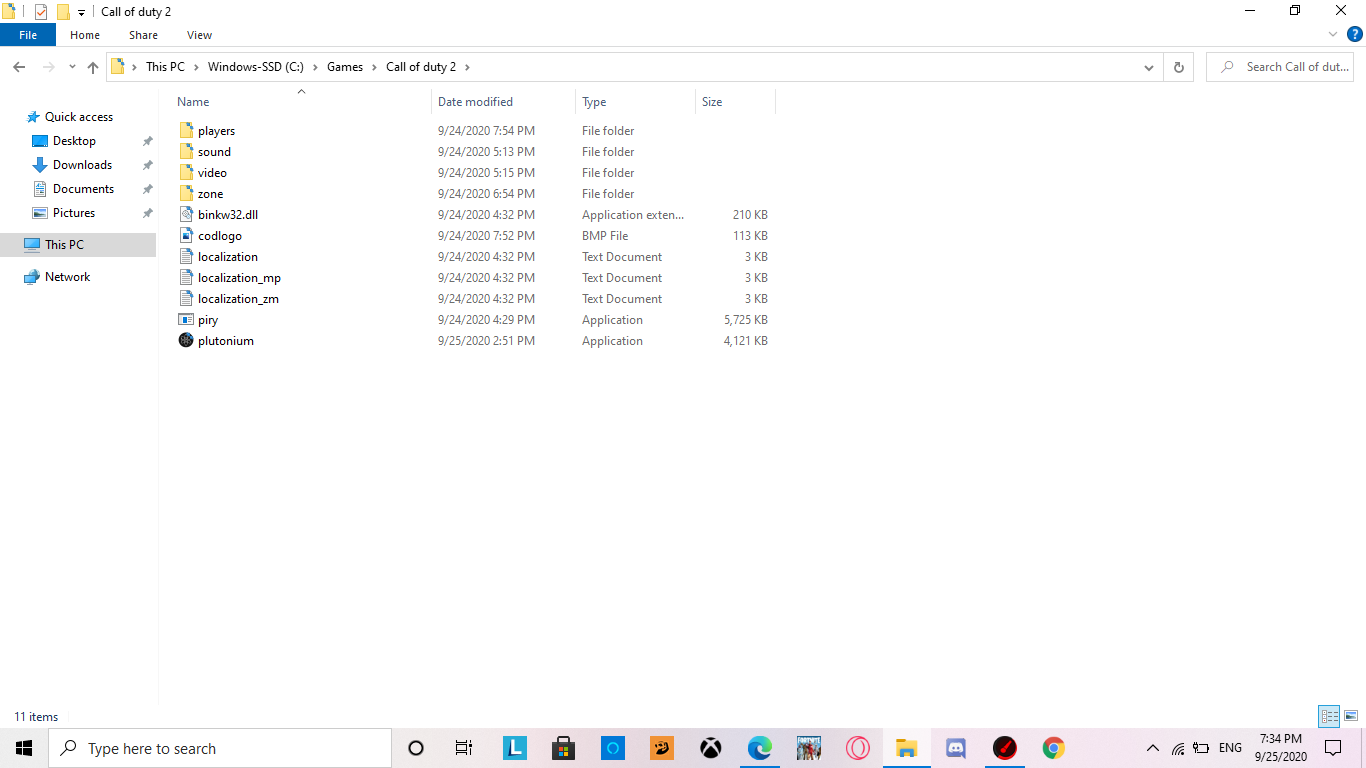Refresh the Call of duty 2 folder
Viewport: 1366px width, 768px height.
pos(1178,67)
